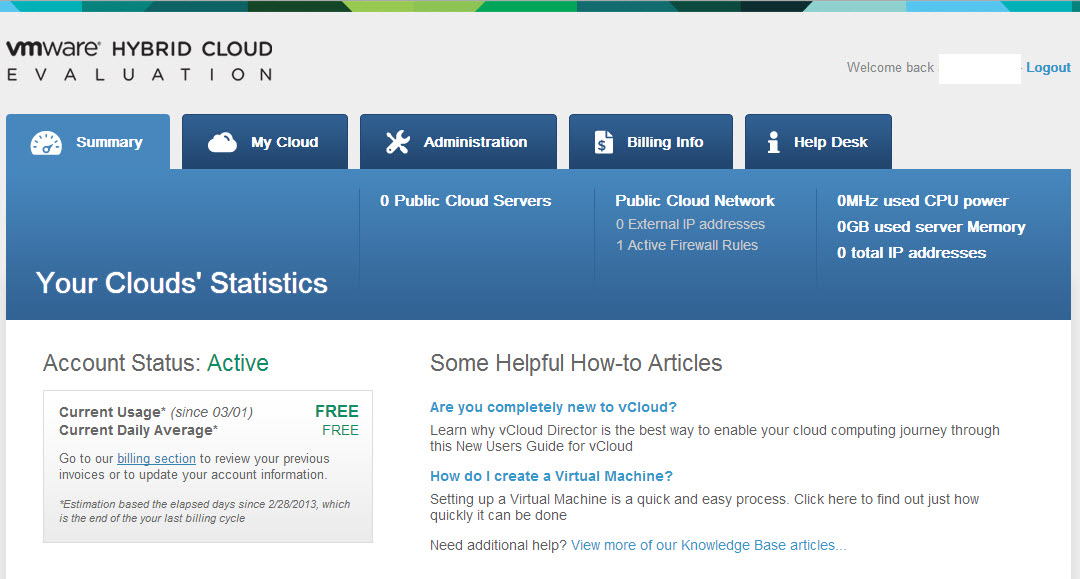This screenshot has height=579, width=1080.
Task: Click the "0 Public Cloud Servers" statistic
Action: click(466, 200)
